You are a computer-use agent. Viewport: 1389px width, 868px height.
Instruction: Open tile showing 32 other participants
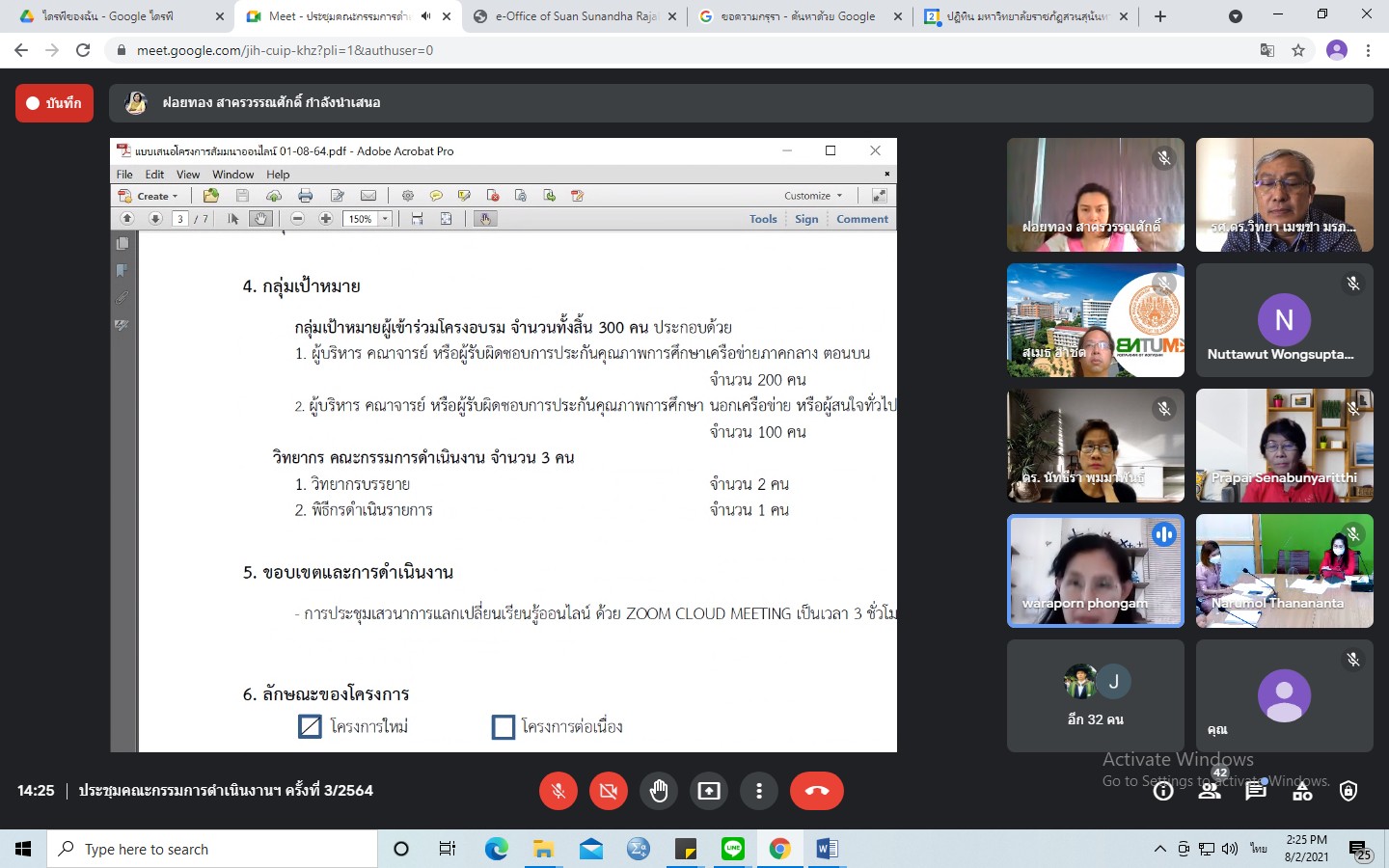pyautogui.click(x=1095, y=695)
